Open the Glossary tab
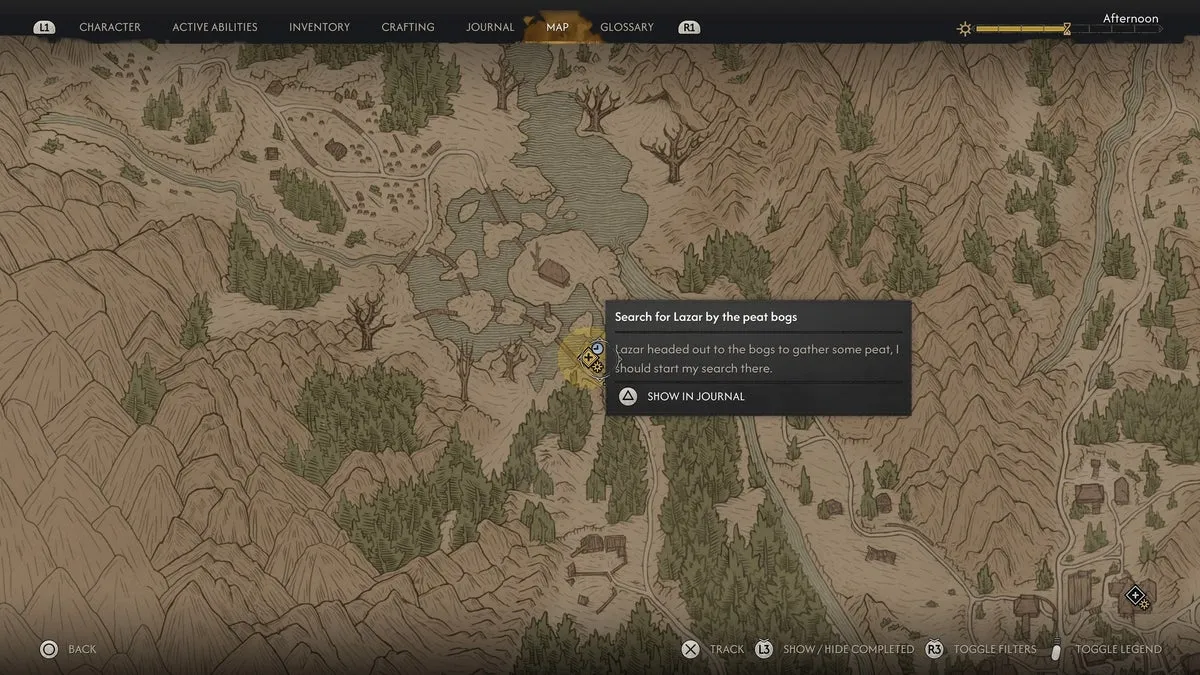 pyautogui.click(x=627, y=27)
